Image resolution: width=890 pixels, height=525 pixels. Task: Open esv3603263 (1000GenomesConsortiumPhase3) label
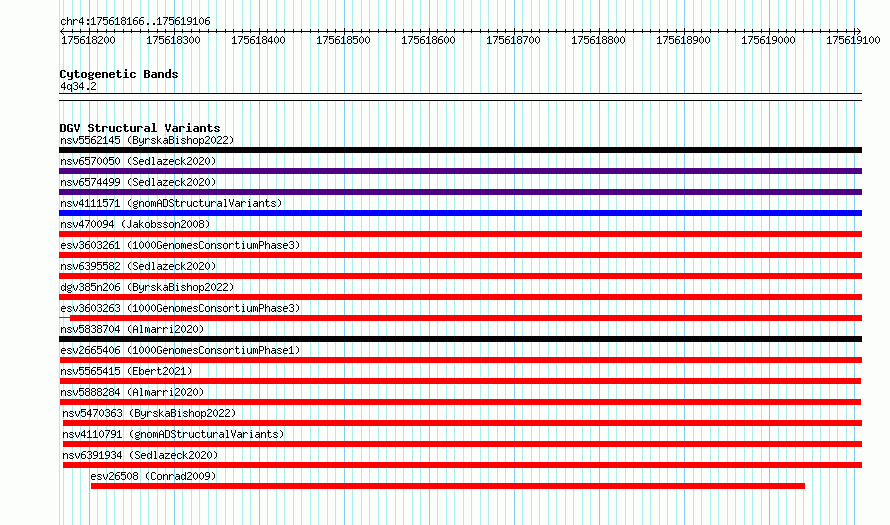click(180, 308)
